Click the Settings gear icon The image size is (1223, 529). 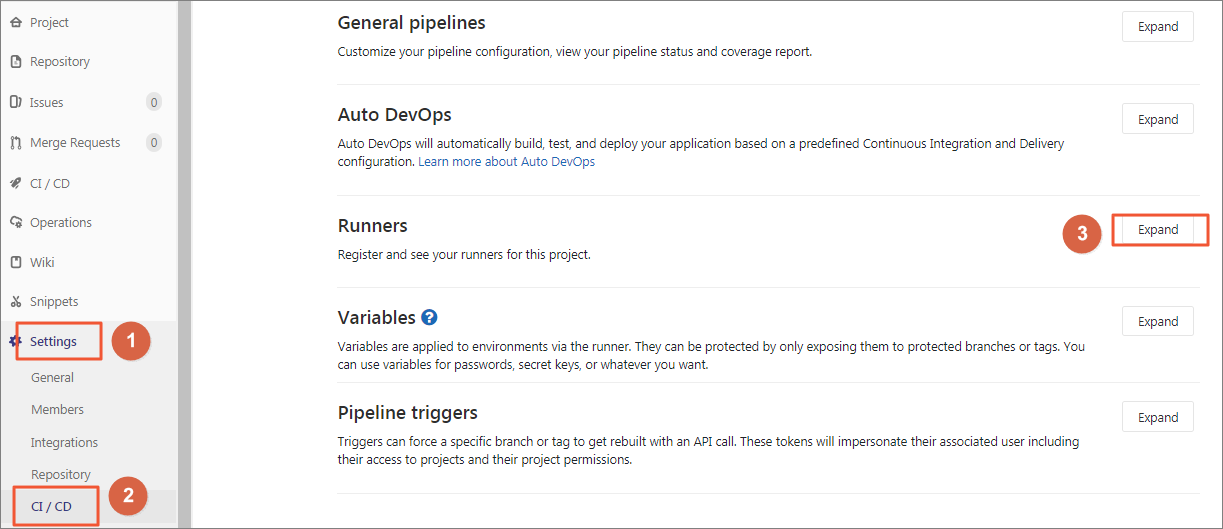[15, 341]
